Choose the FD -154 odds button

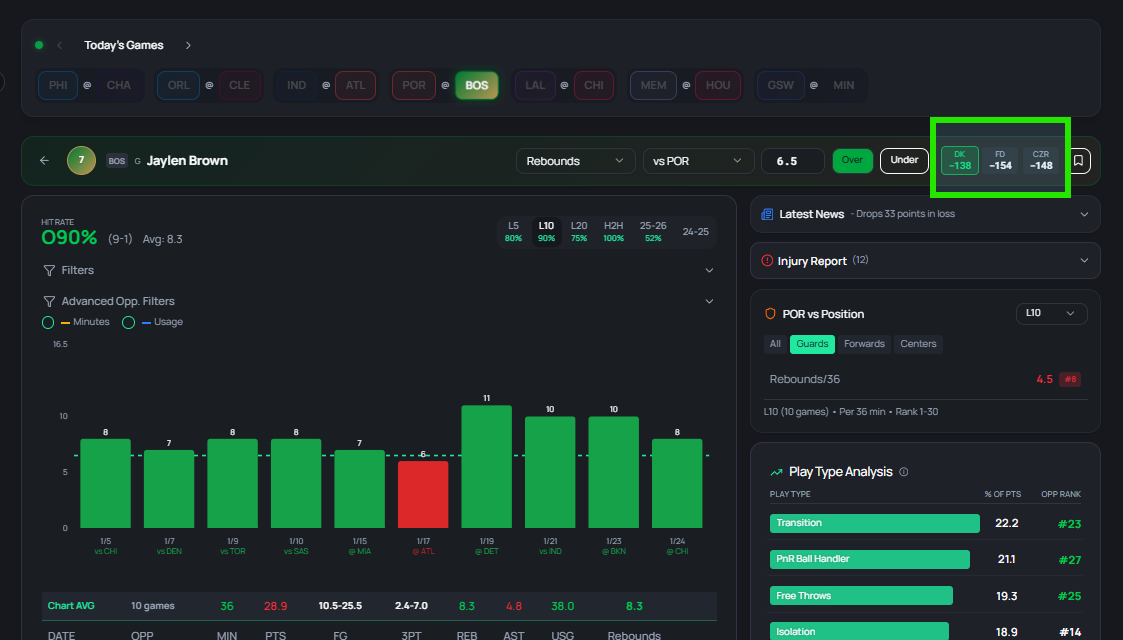(x=1000, y=160)
